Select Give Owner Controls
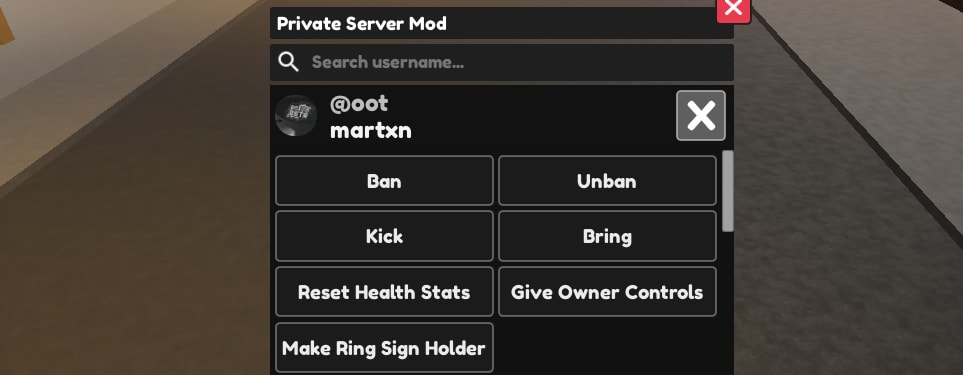This screenshot has height=375, width=963. click(x=607, y=292)
